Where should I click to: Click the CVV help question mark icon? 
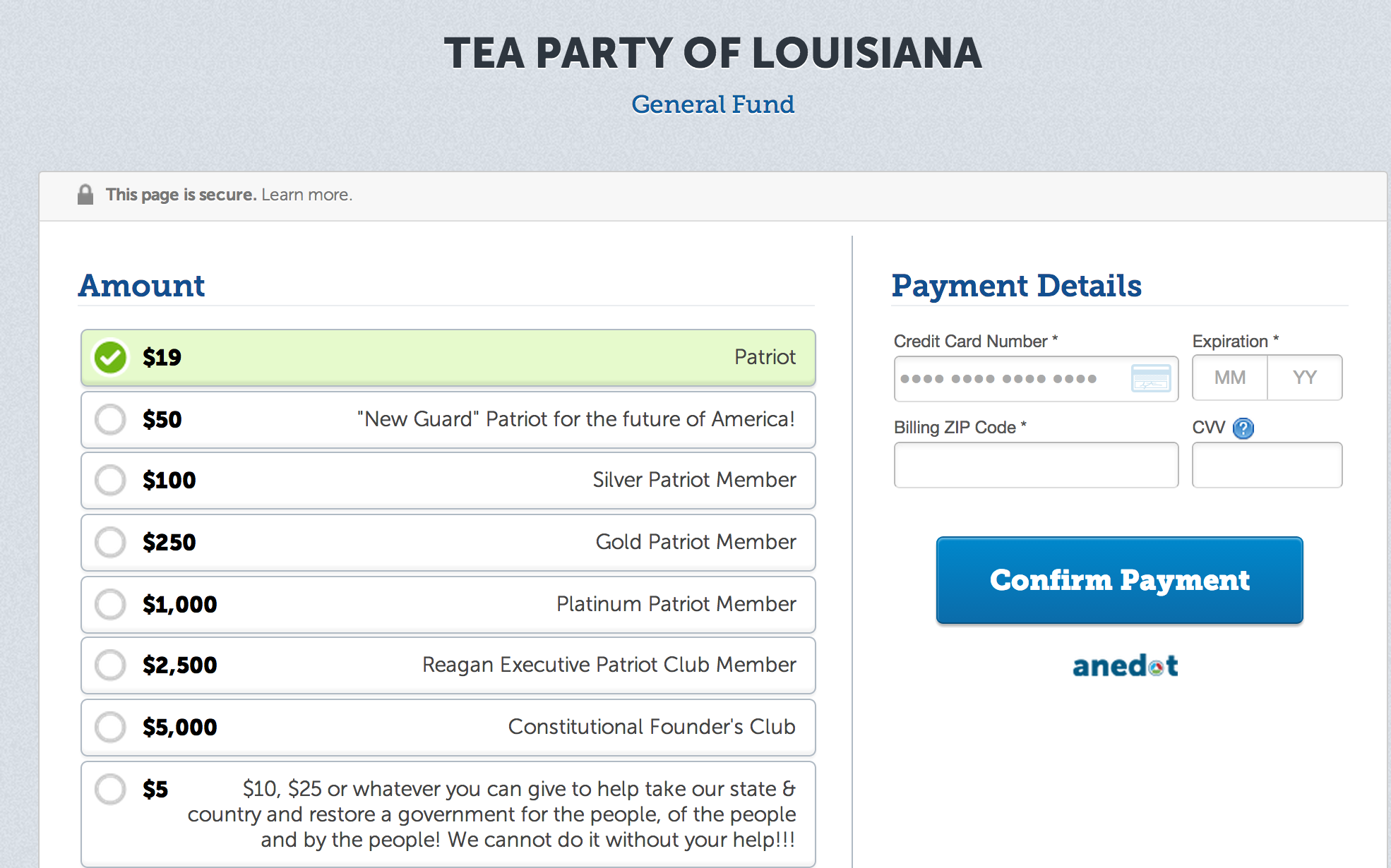pos(1243,428)
